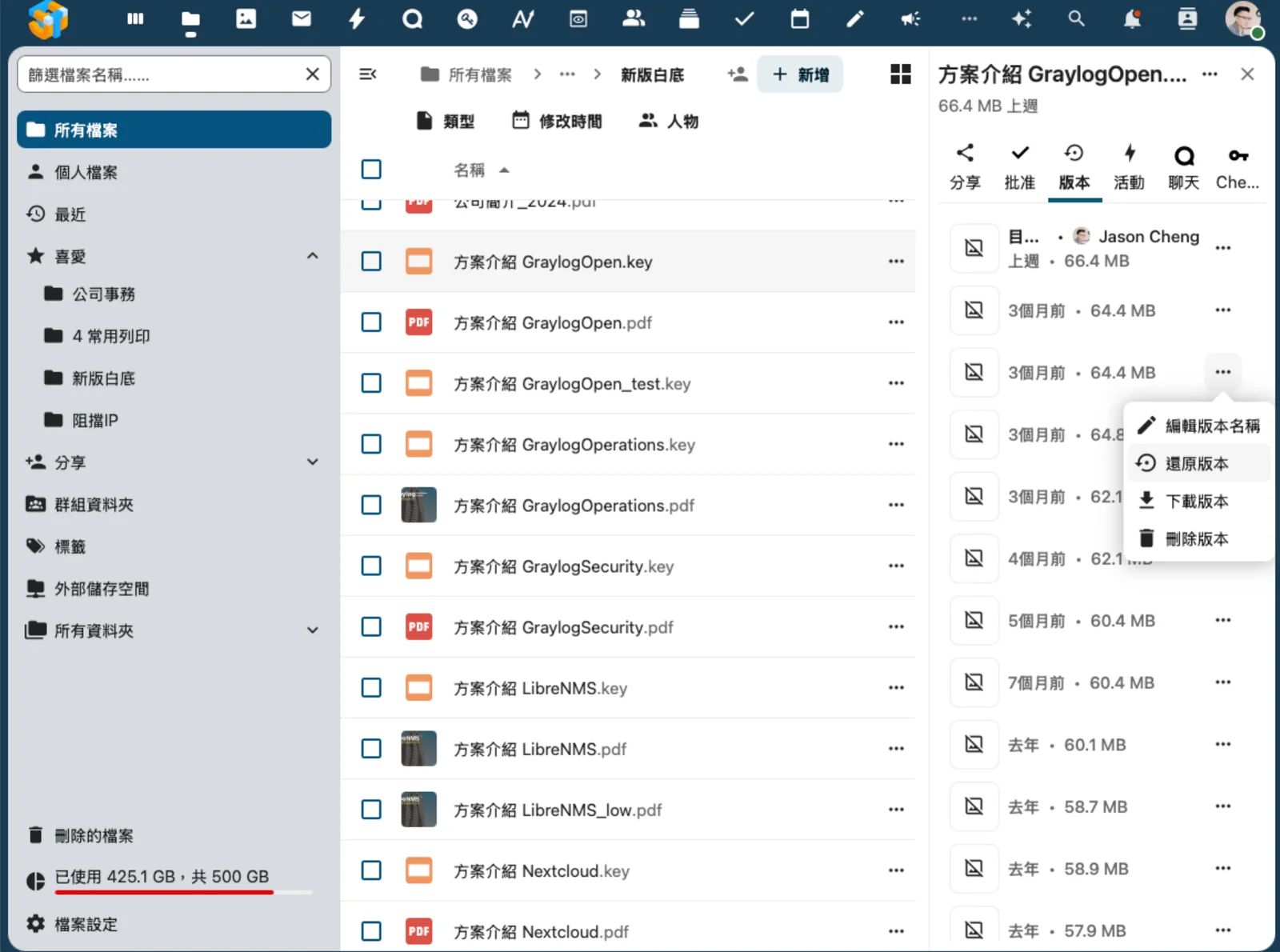1280x952 pixels.
Task: Open the Dashboard icon in top bar
Action: (x=135, y=19)
